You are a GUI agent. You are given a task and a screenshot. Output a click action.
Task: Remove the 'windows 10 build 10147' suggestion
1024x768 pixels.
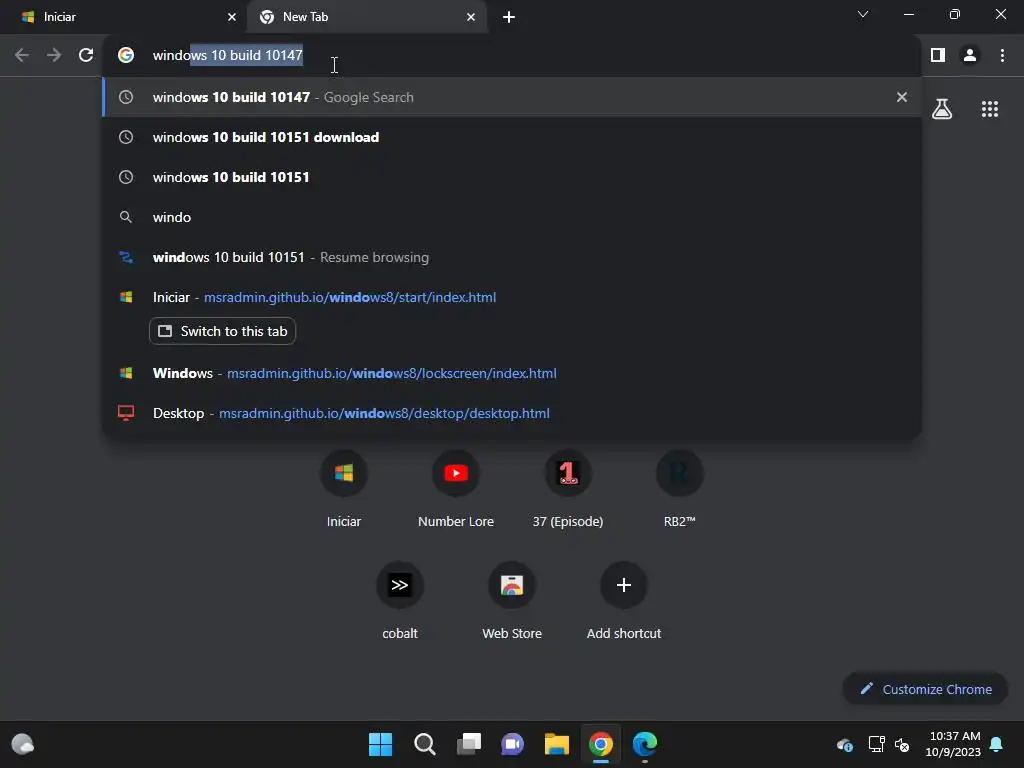902,97
